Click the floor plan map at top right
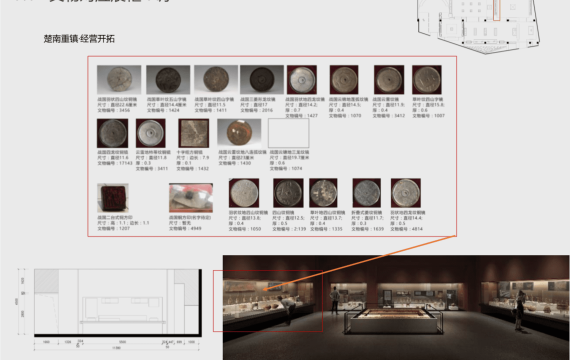570x360 pixels. (x=479, y=25)
